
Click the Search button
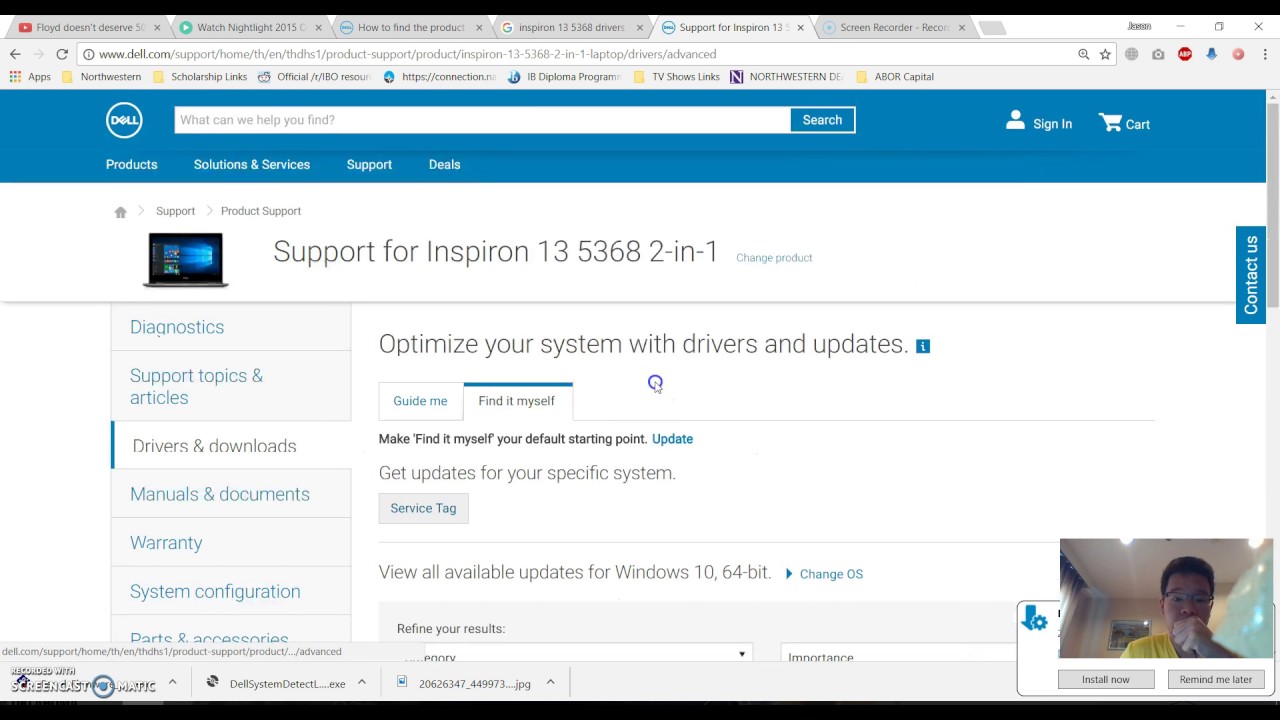point(822,120)
